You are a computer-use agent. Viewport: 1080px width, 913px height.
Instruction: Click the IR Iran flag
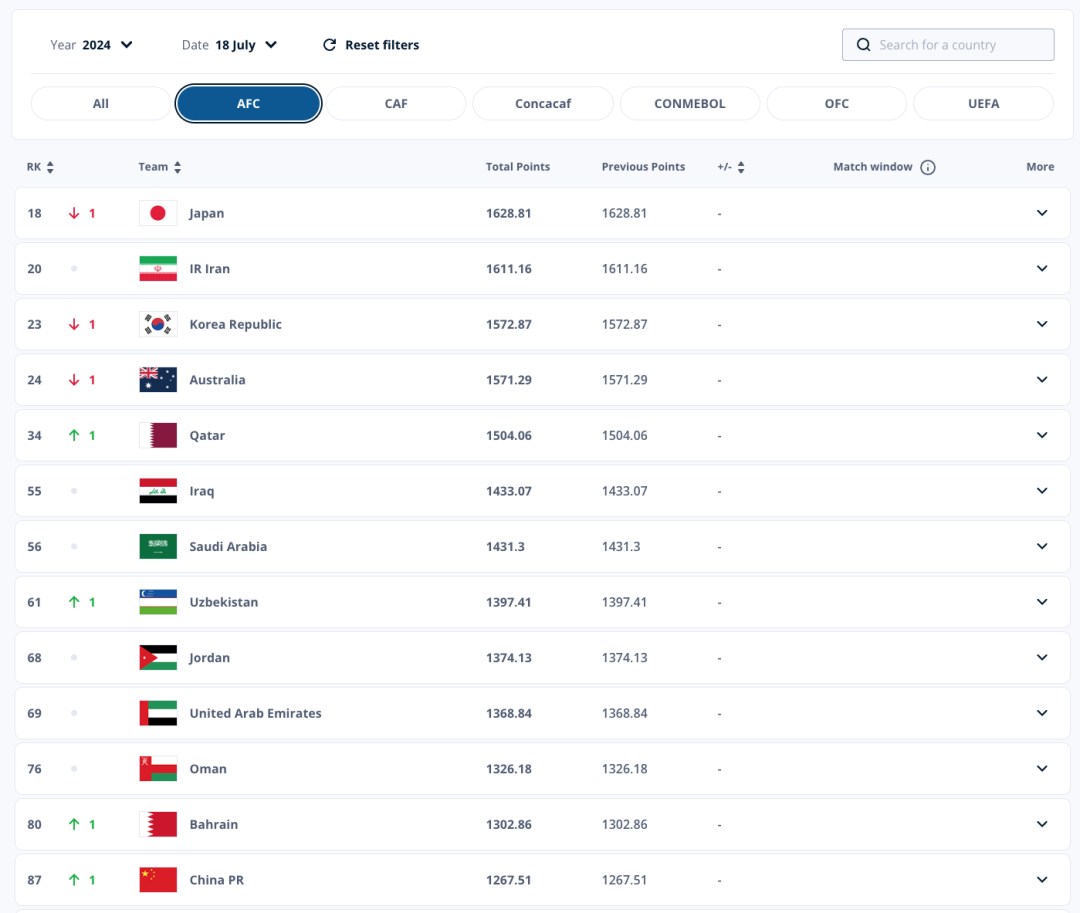pyautogui.click(x=158, y=269)
